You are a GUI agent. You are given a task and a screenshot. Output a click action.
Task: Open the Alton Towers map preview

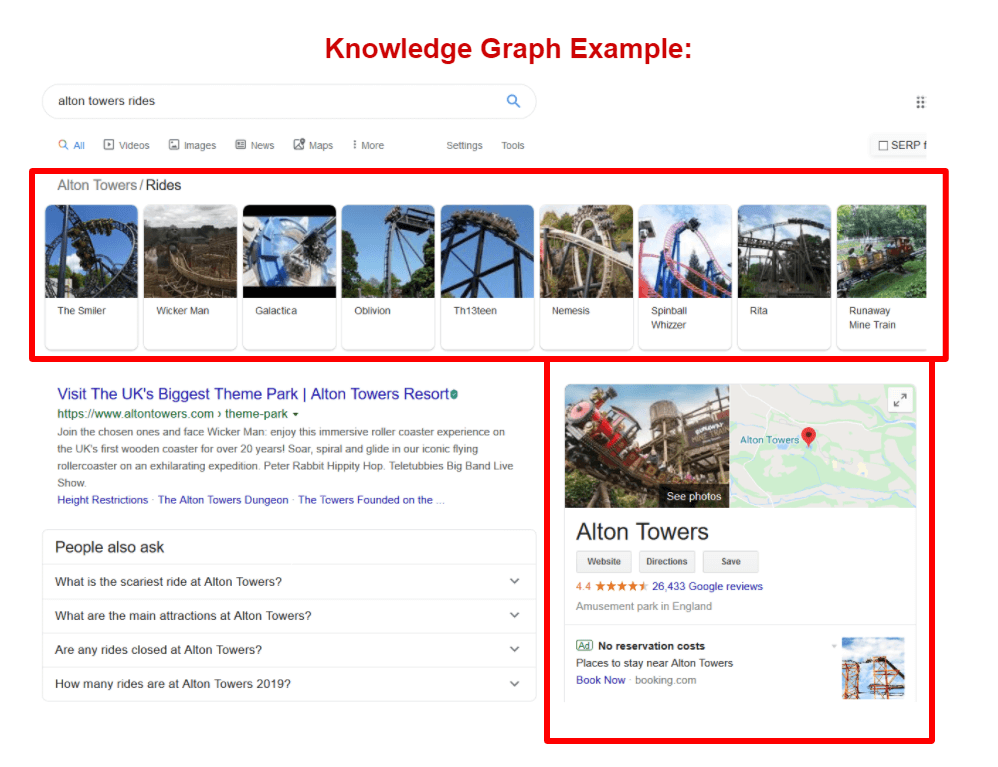point(822,446)
